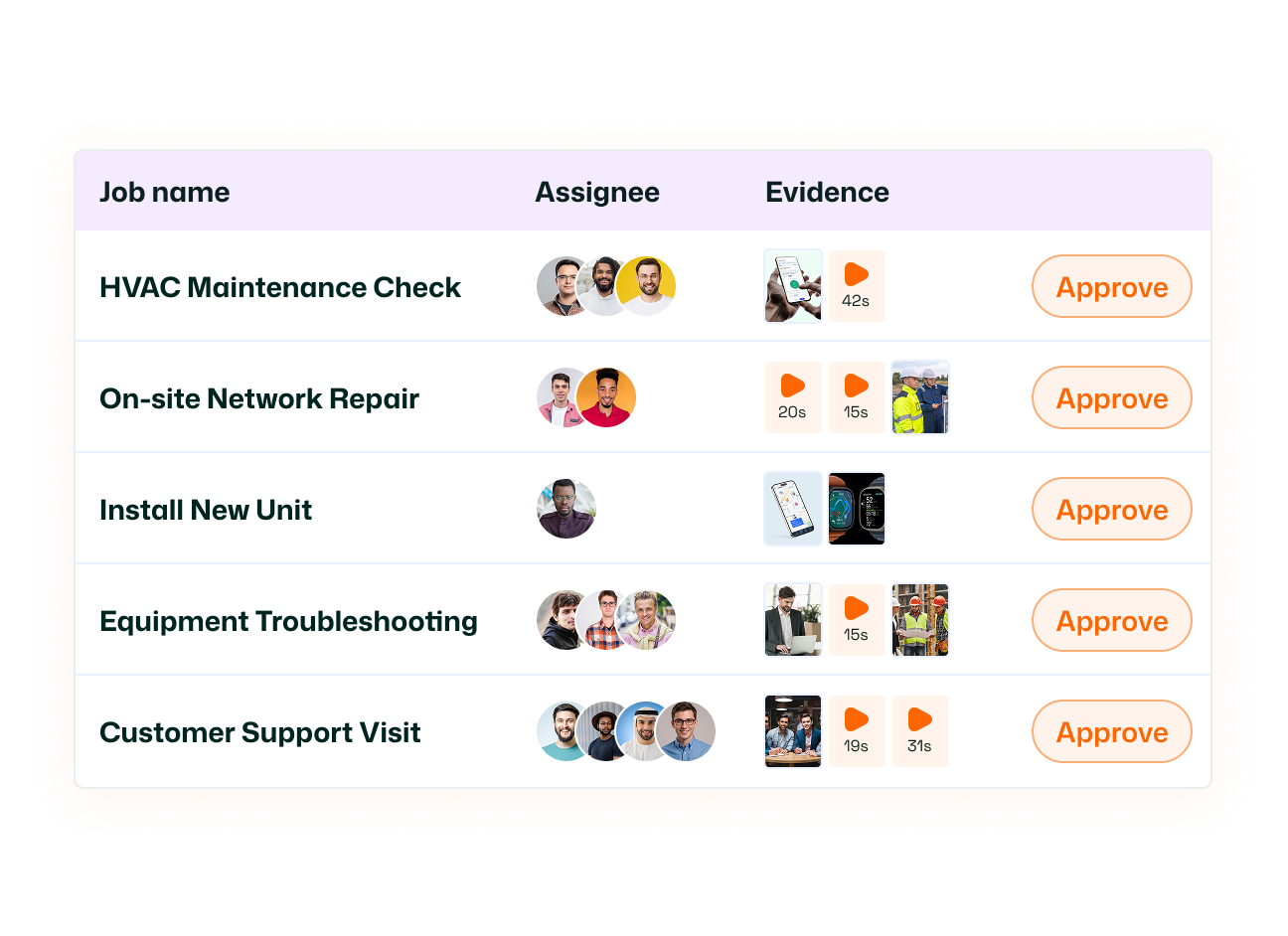
Task: Approve the HVAC Maintenance Check job
Action: pos(1111,286)
